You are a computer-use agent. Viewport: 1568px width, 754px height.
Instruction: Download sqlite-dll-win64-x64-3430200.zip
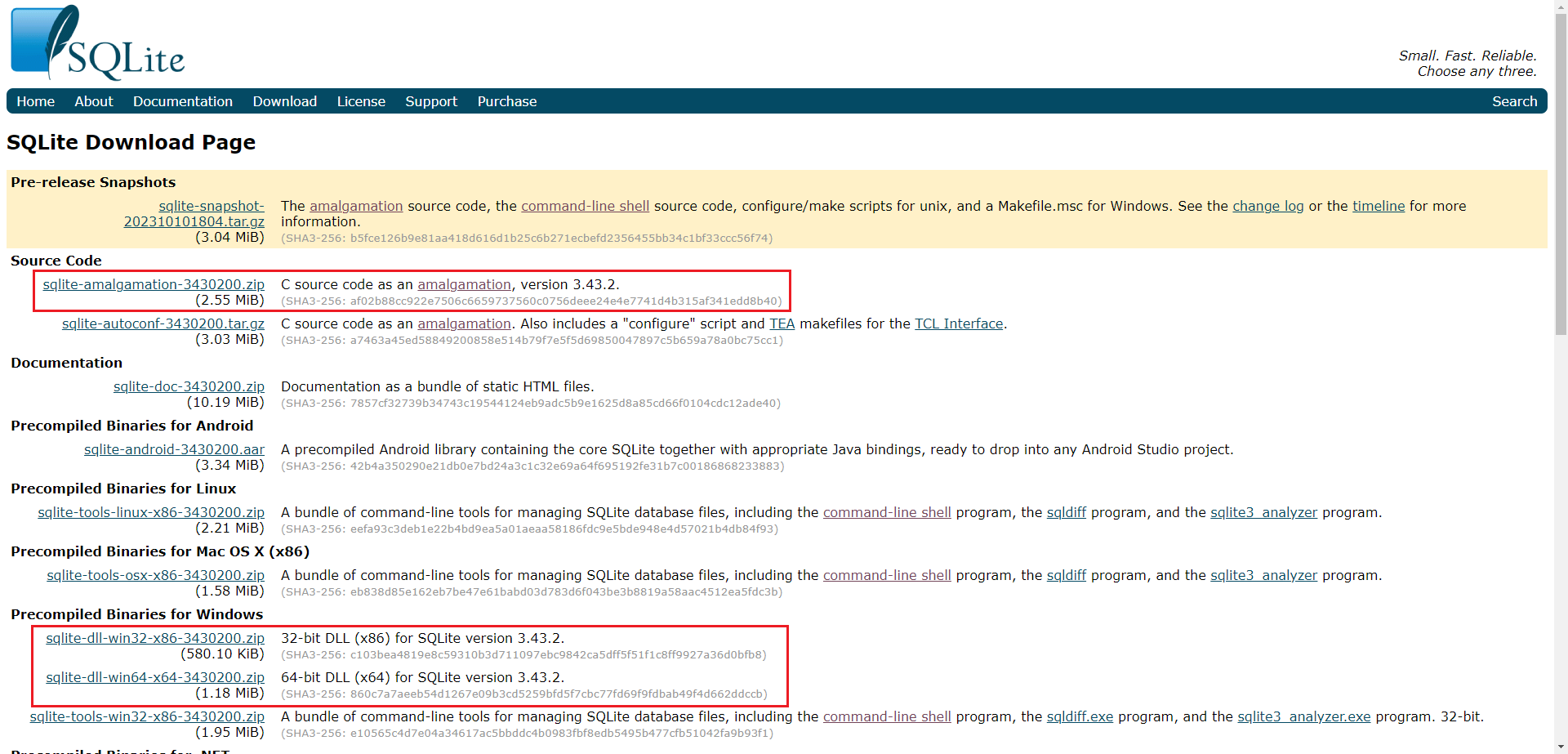(x=155, y=677)
